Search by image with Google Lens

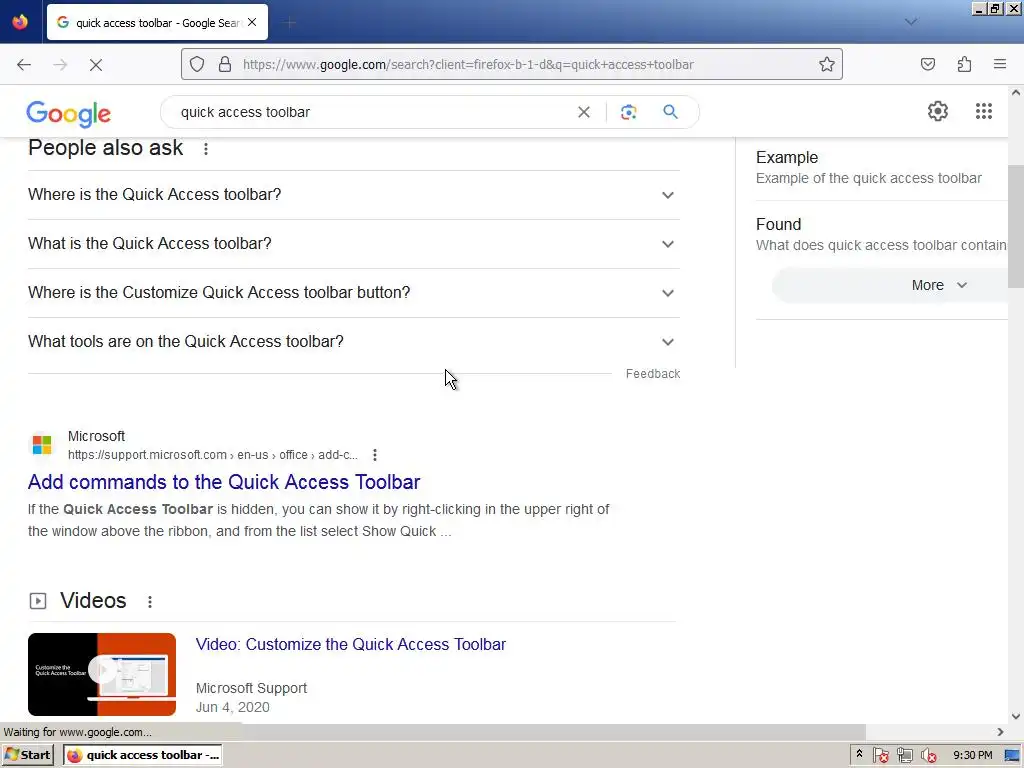point(628,112)
